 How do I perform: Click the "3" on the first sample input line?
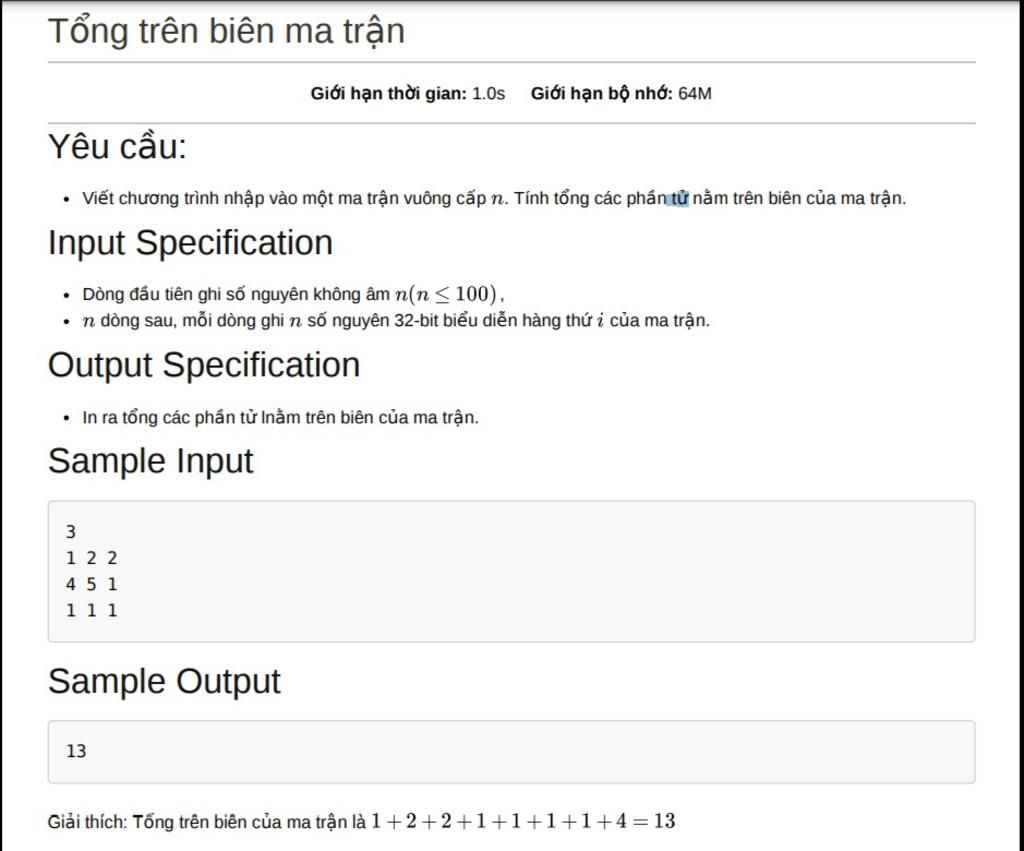click(71, 532)
